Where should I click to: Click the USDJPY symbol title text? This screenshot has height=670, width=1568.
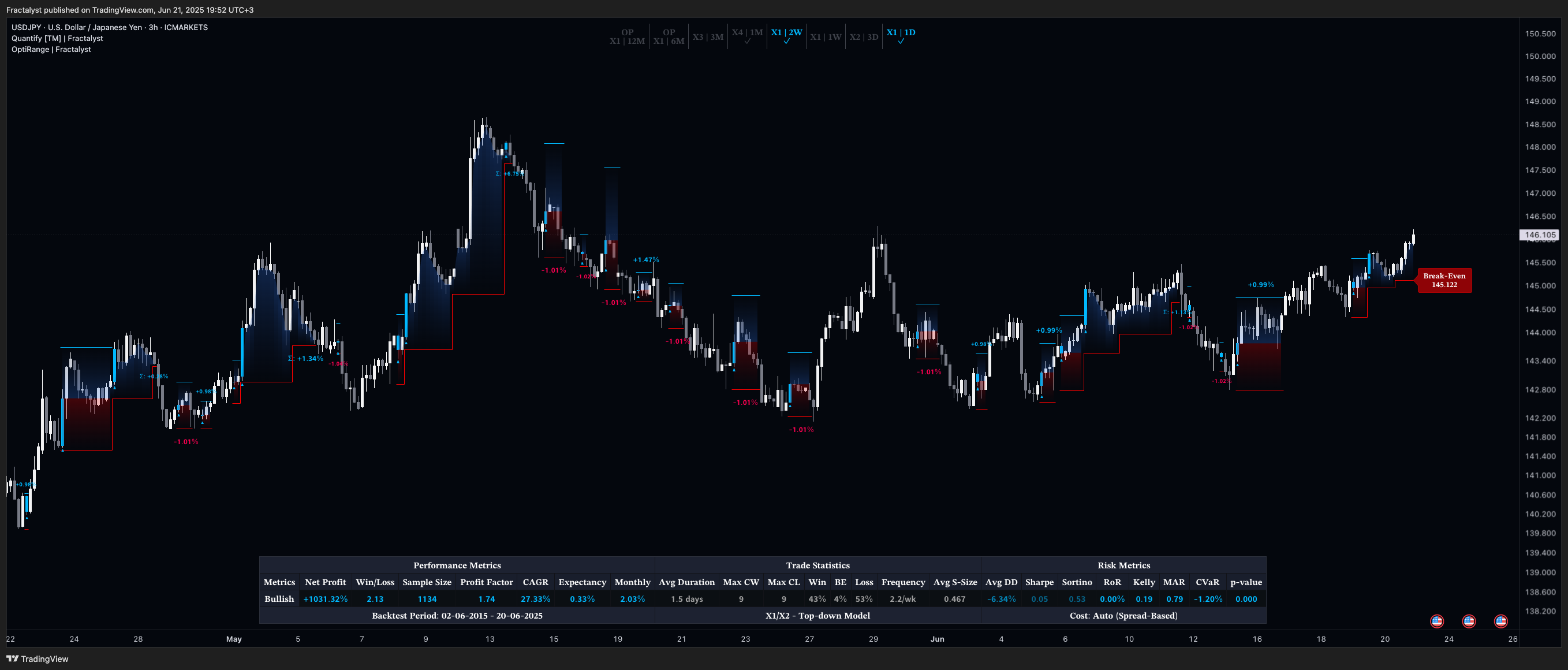pyautogui.click(x=110, y=27)
